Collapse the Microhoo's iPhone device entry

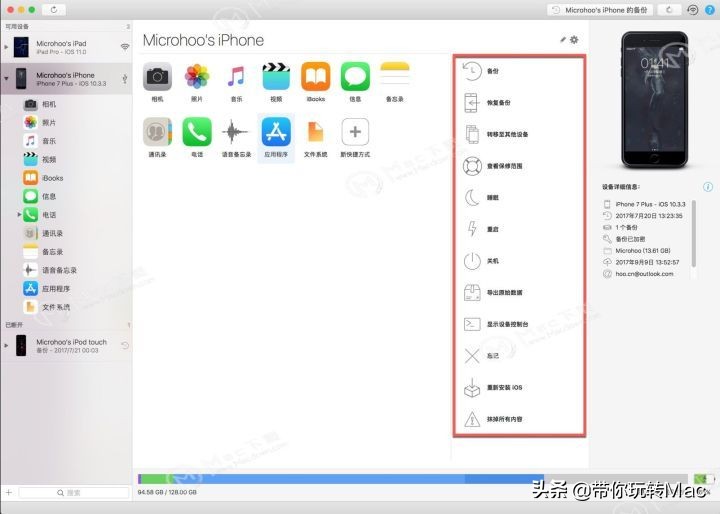pos(6,79)
